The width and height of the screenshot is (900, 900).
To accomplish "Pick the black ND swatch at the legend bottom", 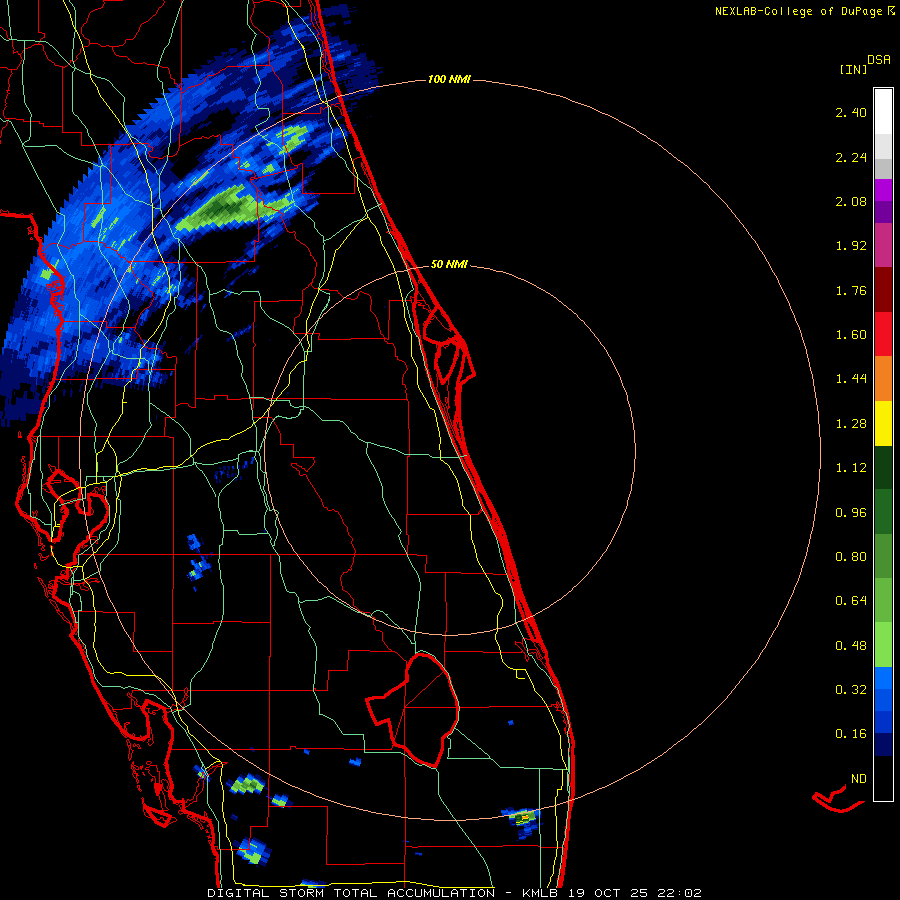I will point(883,778).
